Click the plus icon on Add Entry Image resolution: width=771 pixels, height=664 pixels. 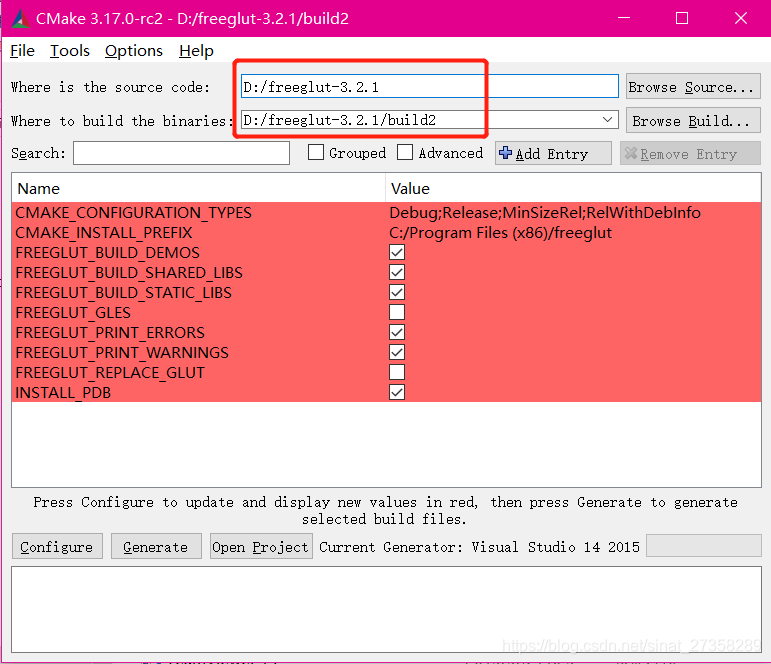point(505,153)
